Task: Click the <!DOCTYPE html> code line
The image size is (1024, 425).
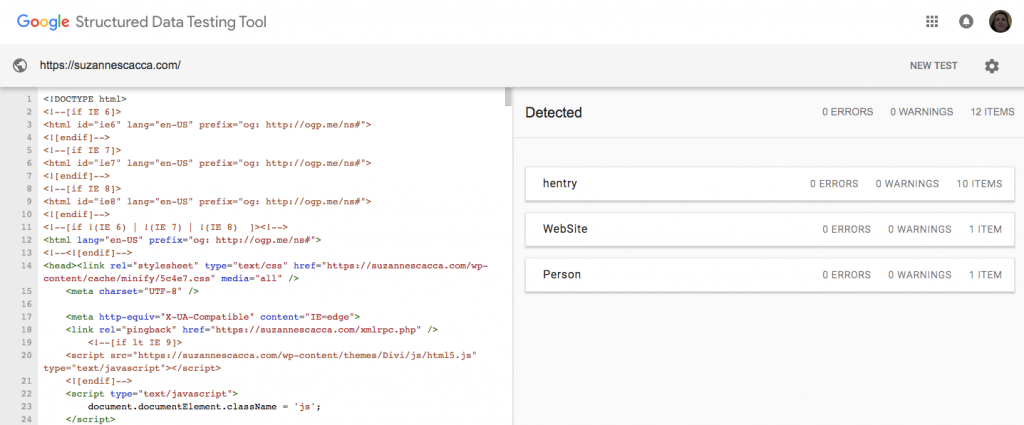Action: [x=85, y=99]
